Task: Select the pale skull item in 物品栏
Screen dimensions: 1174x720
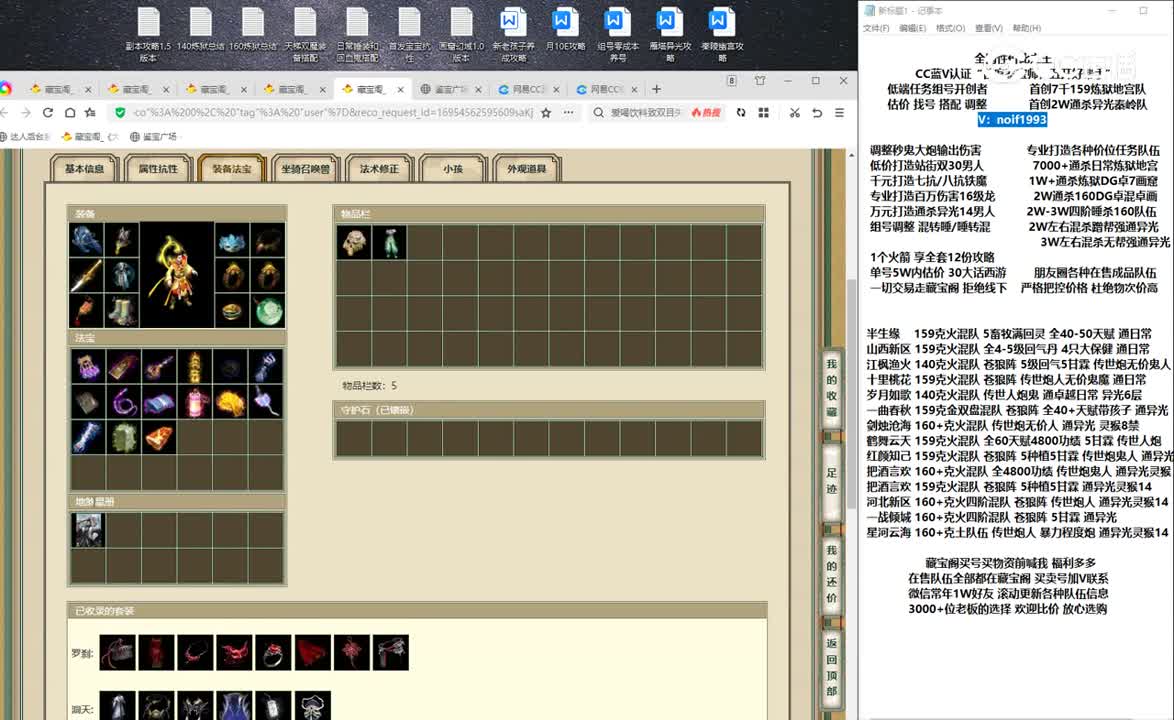Action: pos(354,242)
